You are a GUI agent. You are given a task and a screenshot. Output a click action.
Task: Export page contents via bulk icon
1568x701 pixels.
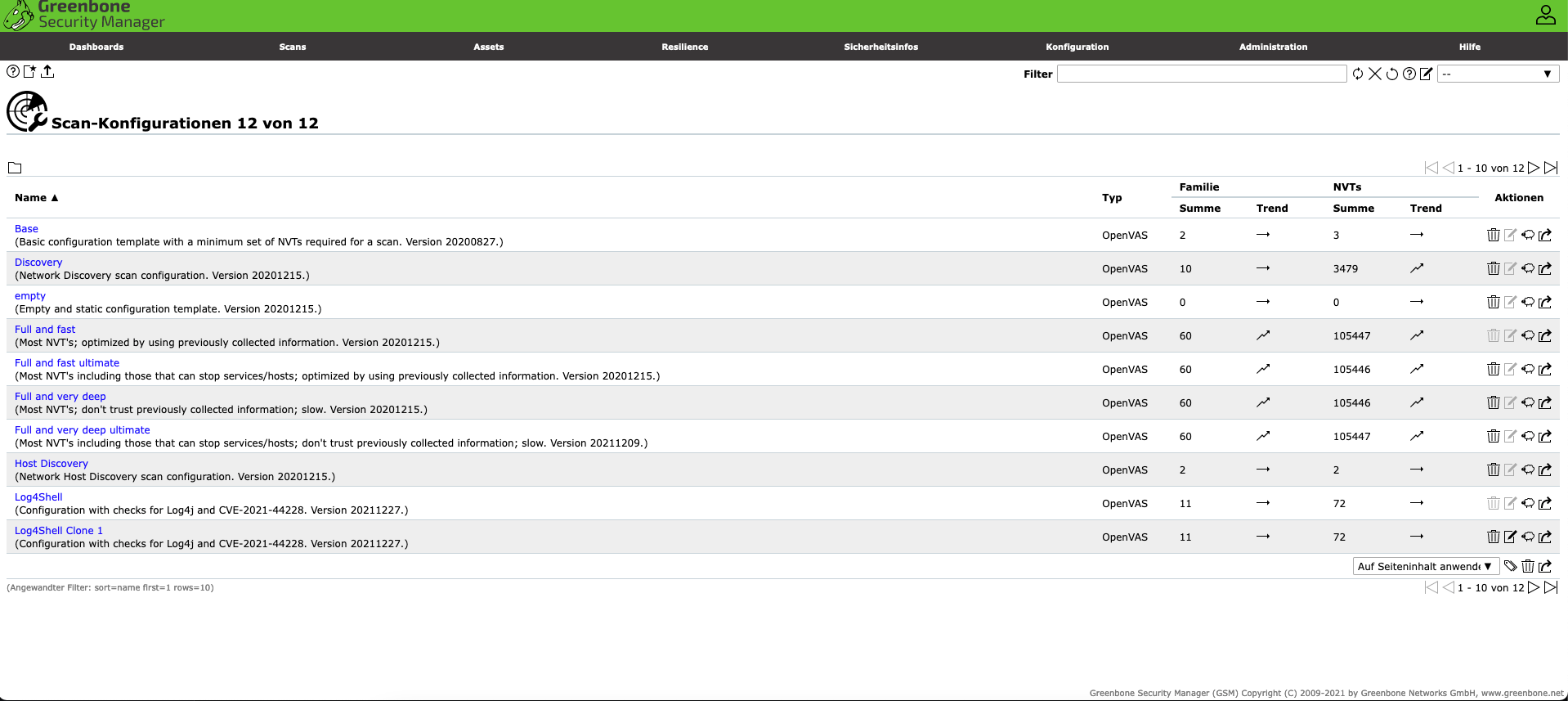click(x=1545, y=566)
